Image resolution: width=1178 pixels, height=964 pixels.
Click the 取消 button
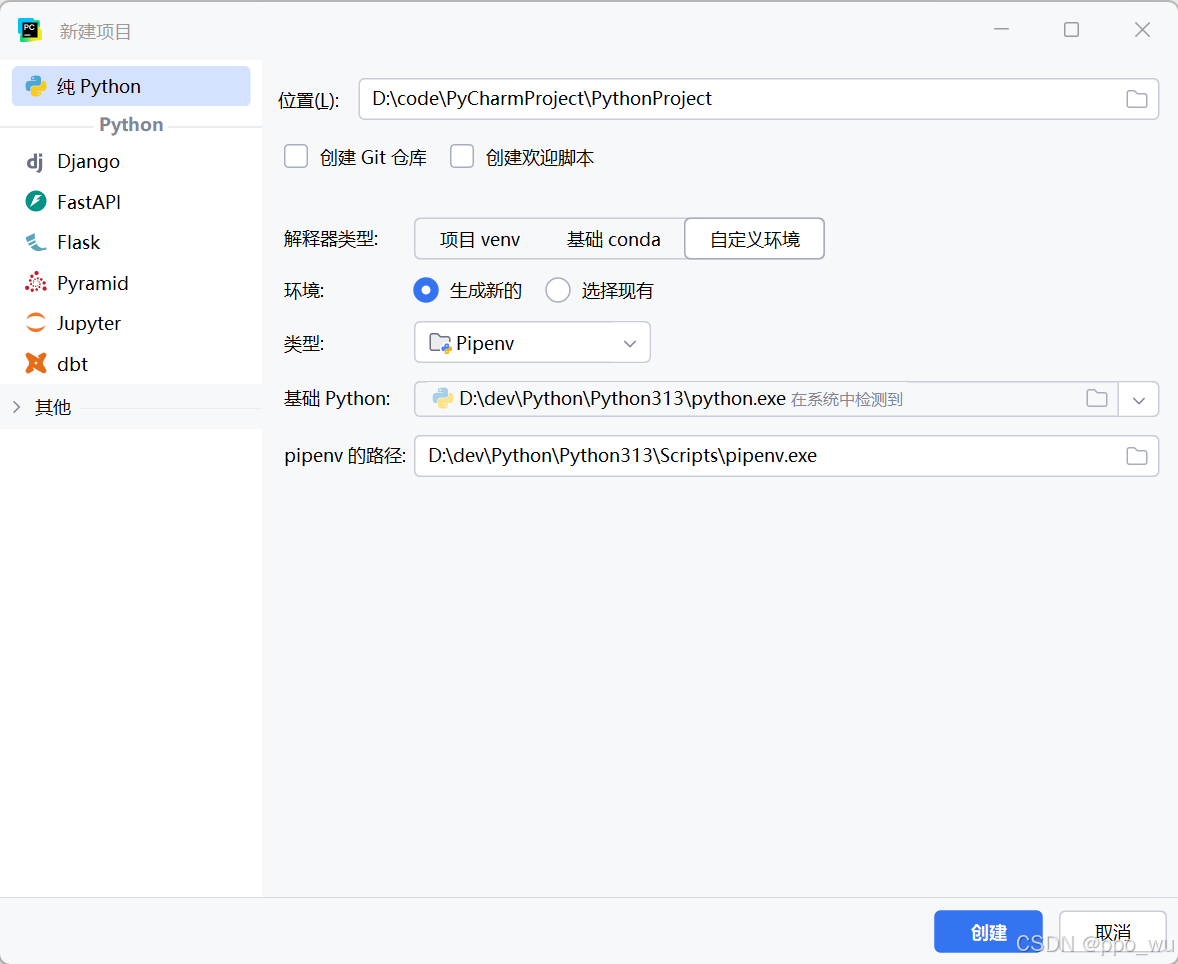click(1112, 931)
